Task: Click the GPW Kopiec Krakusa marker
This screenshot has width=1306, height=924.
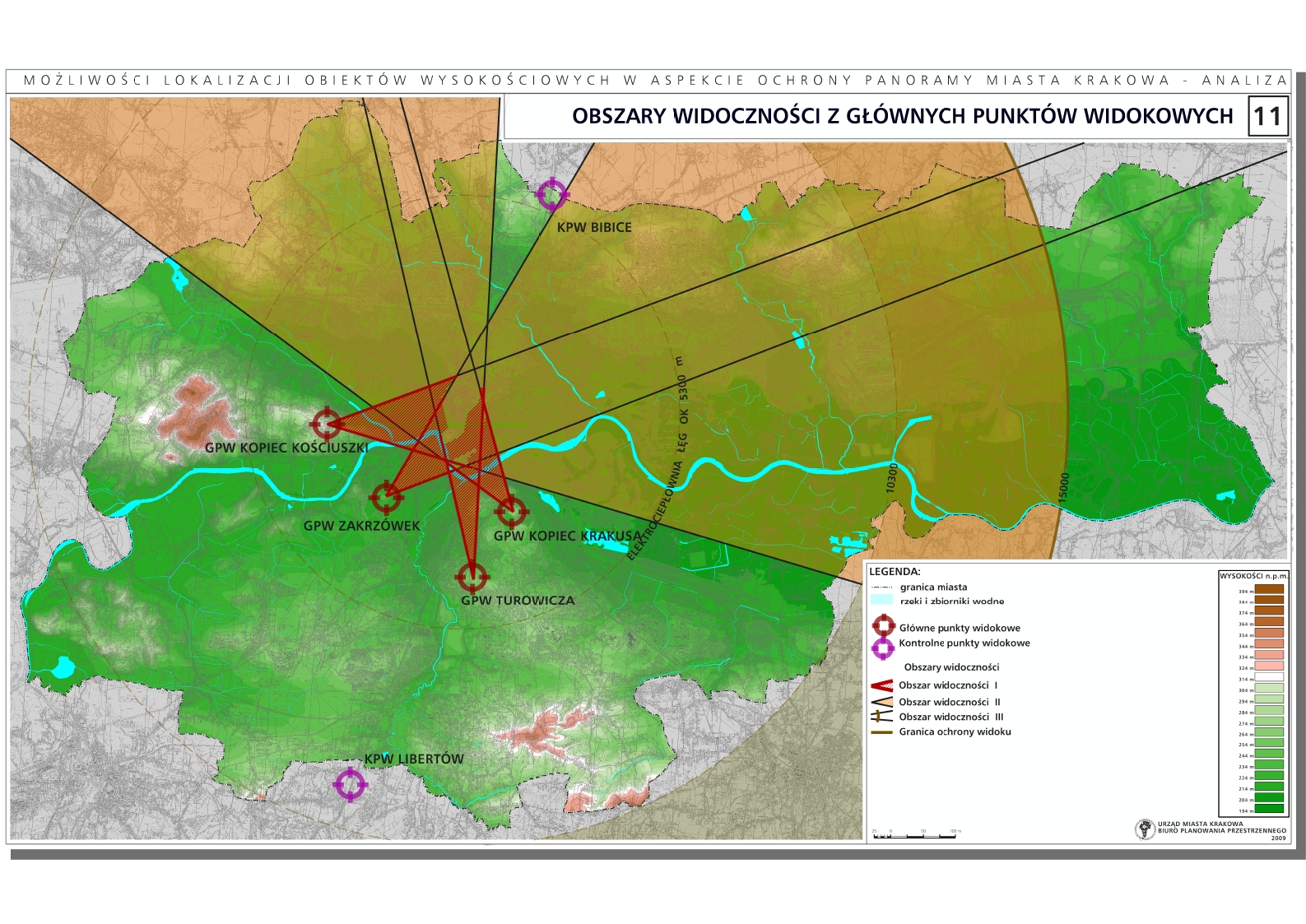Action: point(511,512)
